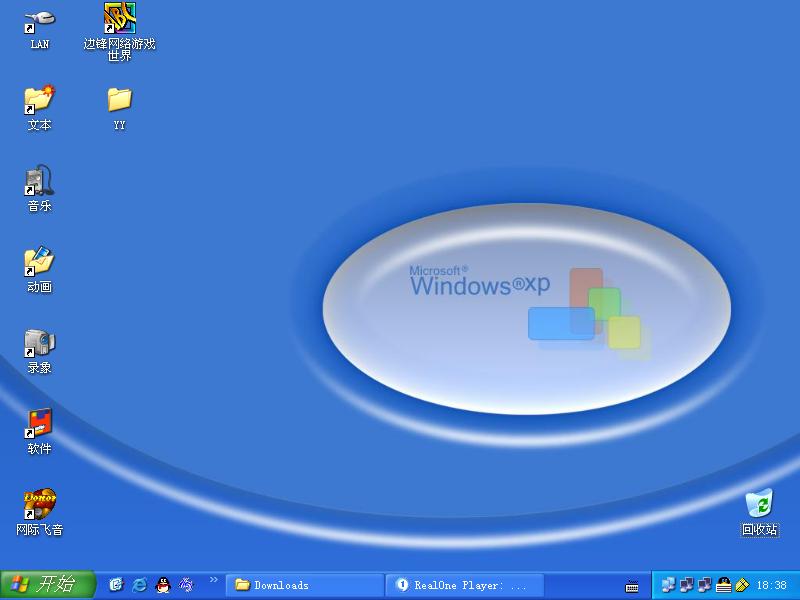Expand Quick Launch overflow chevron

[214, 580]
